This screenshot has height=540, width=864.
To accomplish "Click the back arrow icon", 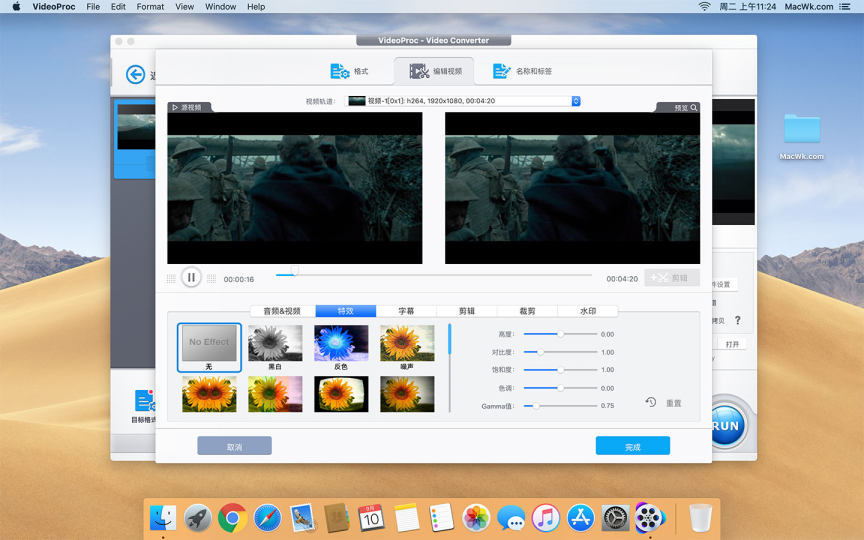I will point(135,75).
